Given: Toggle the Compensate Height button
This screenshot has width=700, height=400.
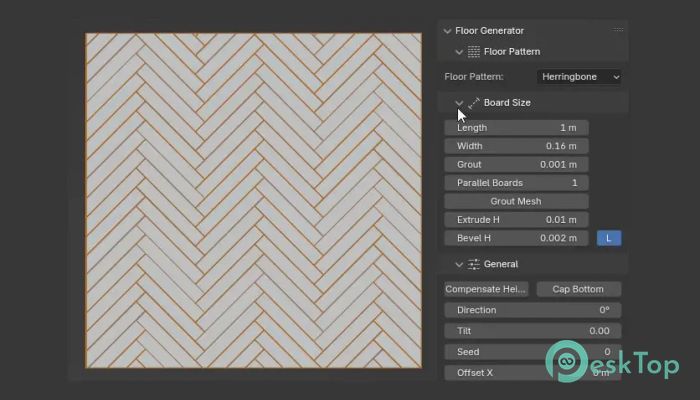Looking at the screenshot, I should [486, 289].
